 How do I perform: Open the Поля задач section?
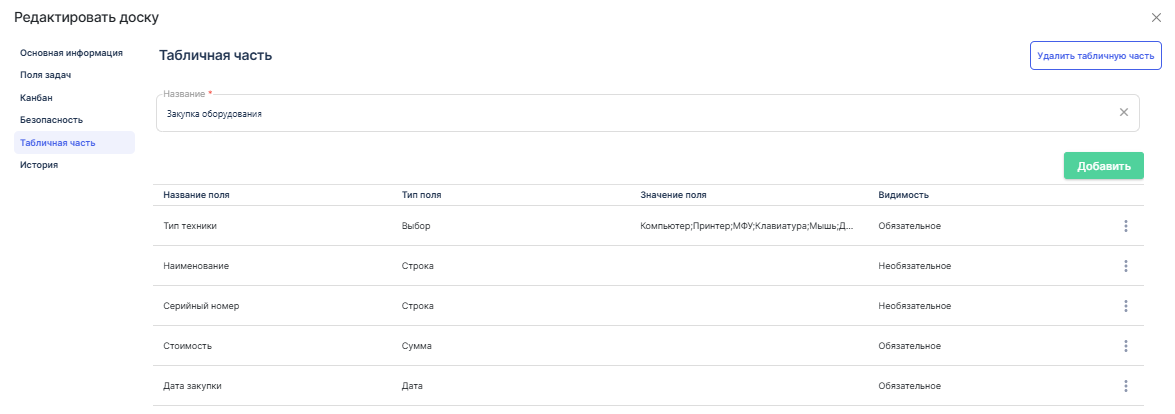pos(46,75)
